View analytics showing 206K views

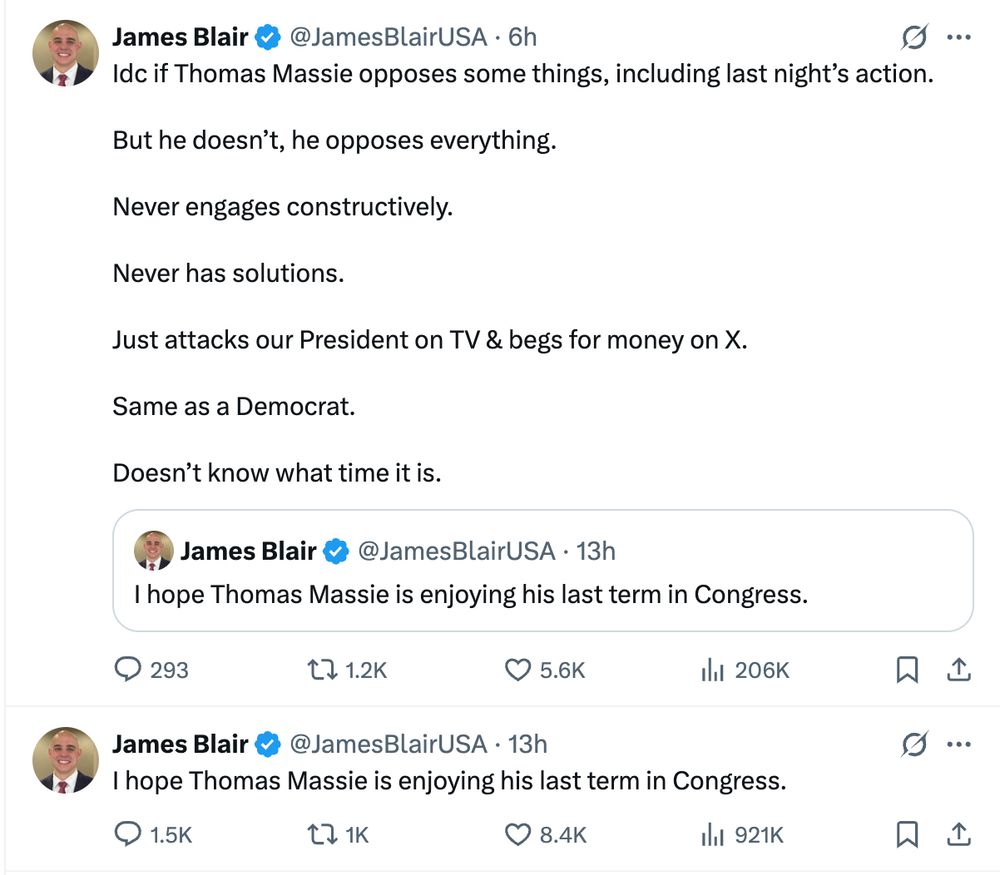pyautogui.click(x=712, y=671)
